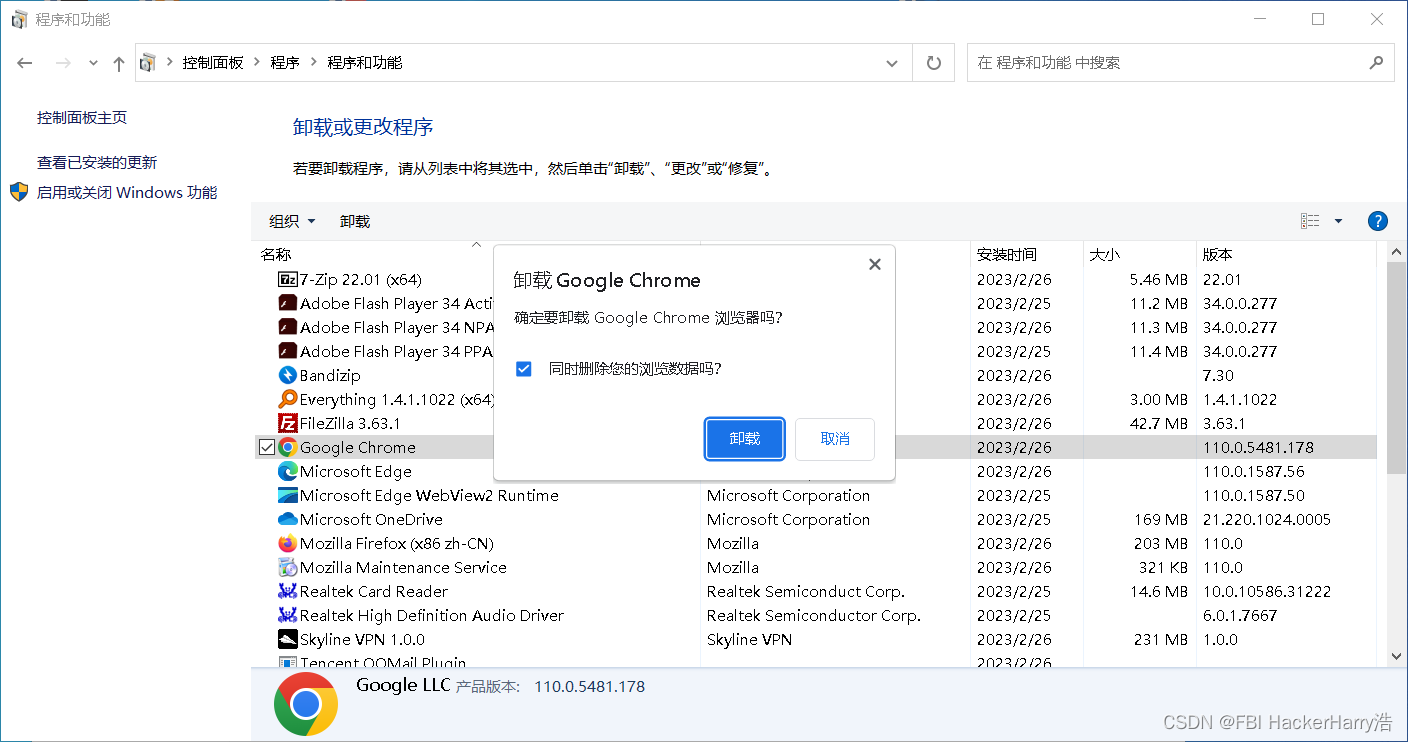Click the 卸载 toolbar command

(355, 221)
